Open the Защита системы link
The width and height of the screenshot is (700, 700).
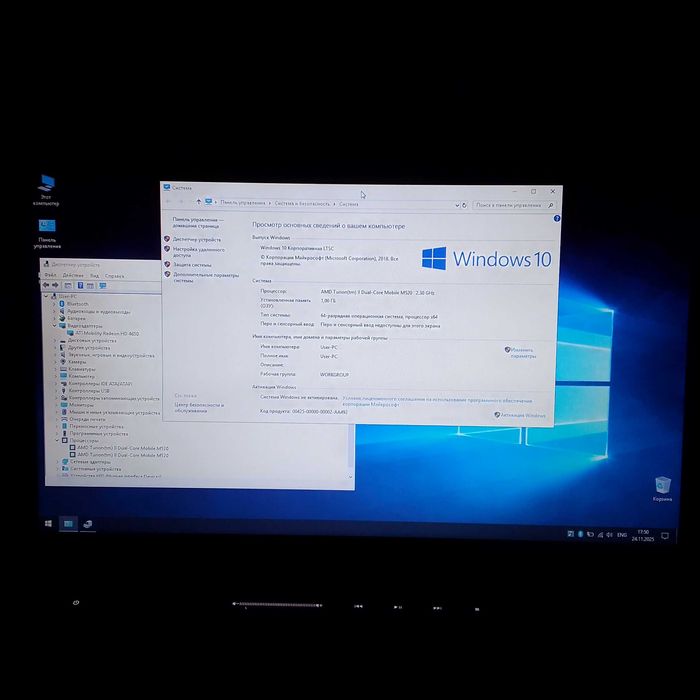point(192,265)
